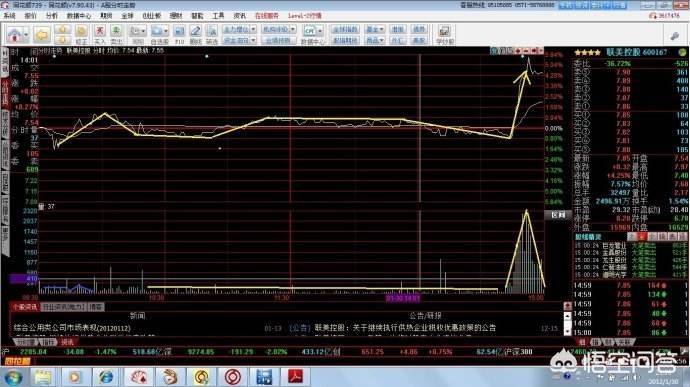Open the 联美控股 tax policy announcement link
The height and width of the screenshot is (387, 690).
pos(405,328)
